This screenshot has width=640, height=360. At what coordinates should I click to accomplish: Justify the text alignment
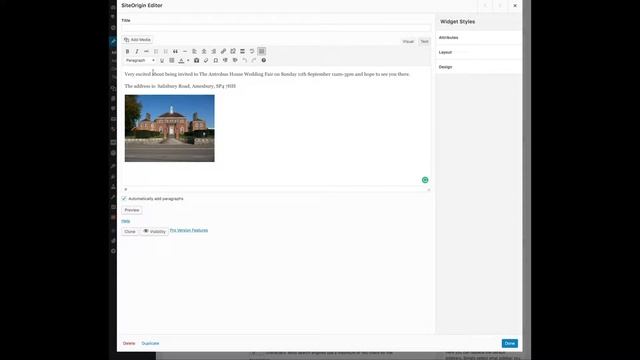point(172,60)
